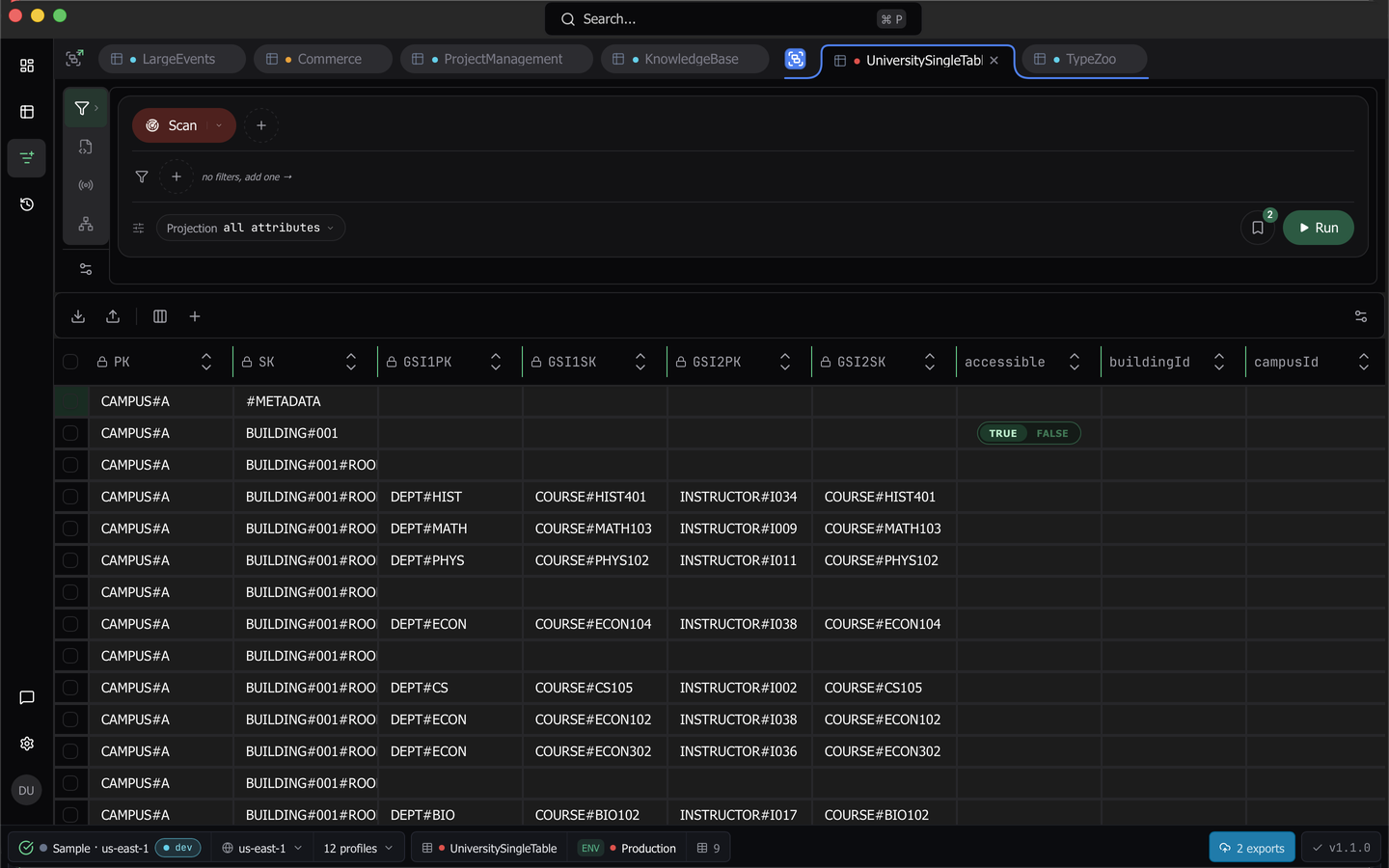
Task: Select the INSTRUCTOR#I034 cell
Action: click(x=740, y=497)
